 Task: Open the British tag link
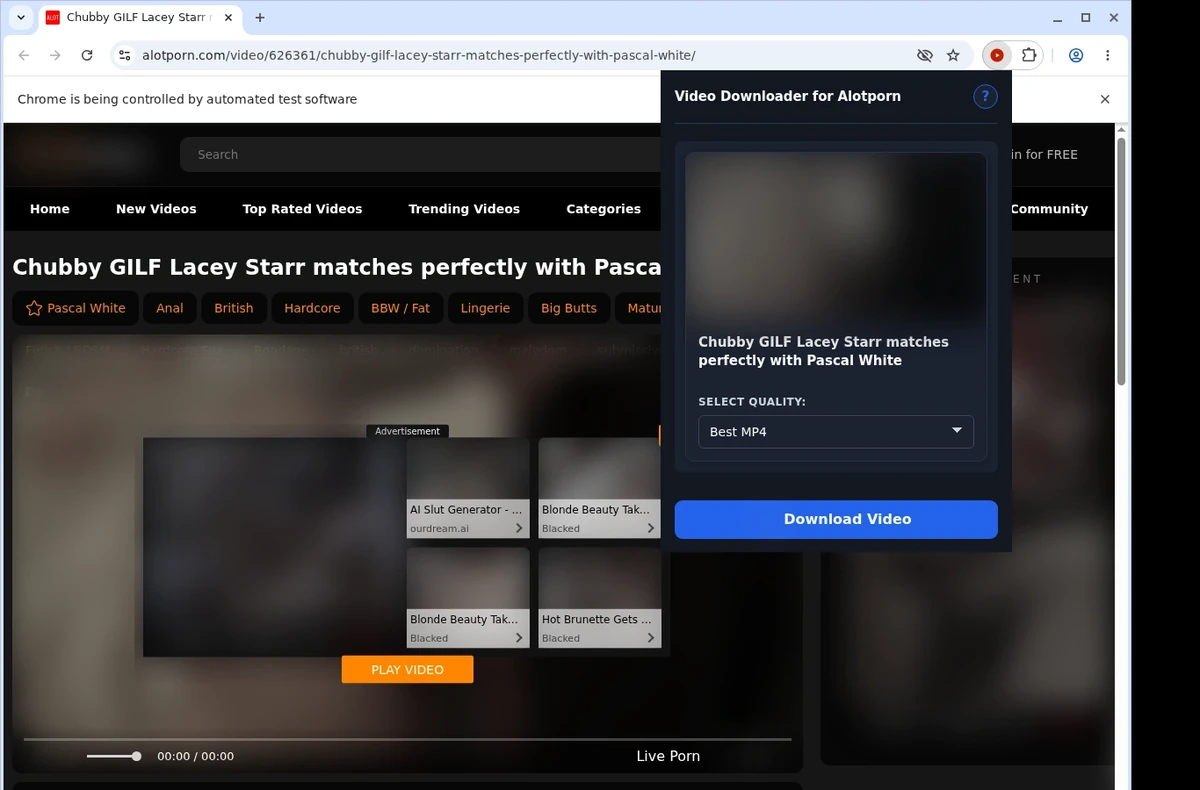(x=234, y=308)
